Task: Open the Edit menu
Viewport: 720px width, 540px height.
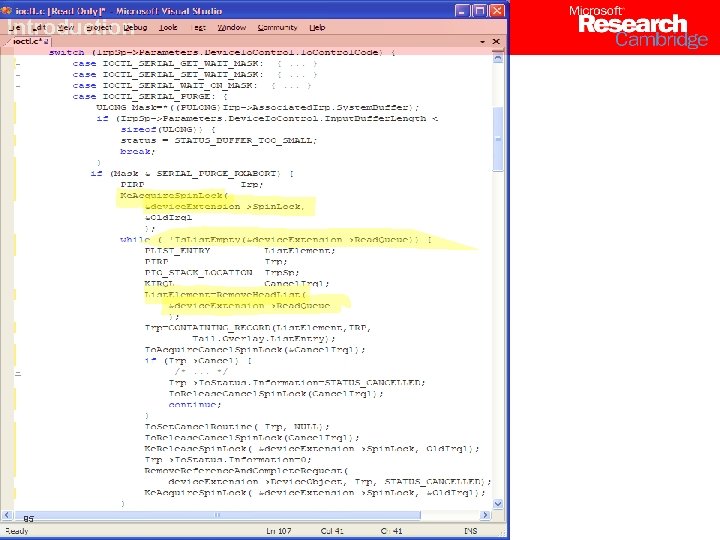Action: 39,28
